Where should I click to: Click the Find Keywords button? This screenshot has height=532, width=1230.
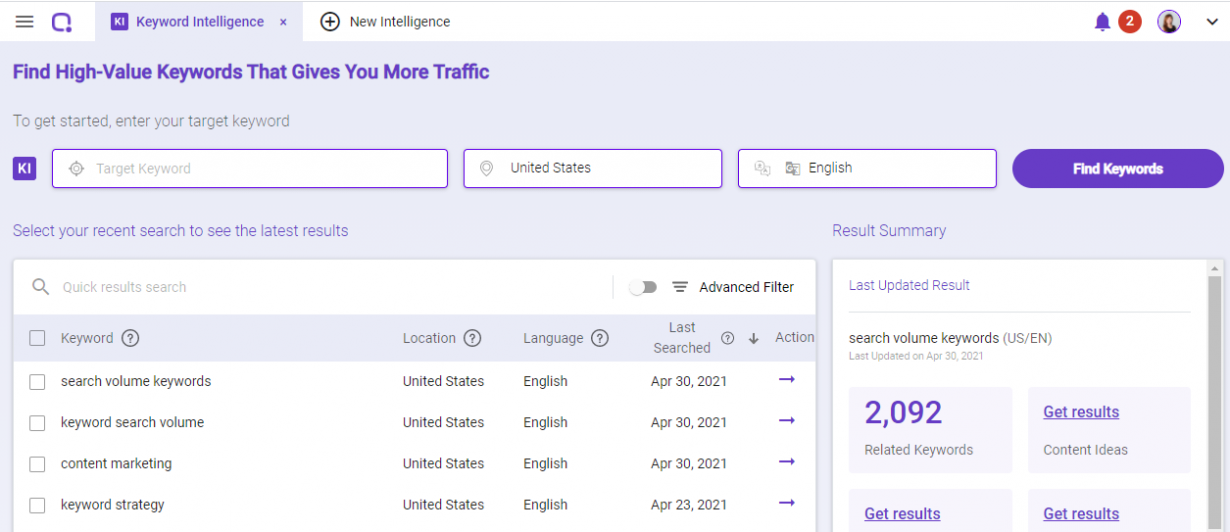click(x=1118, y=169)
